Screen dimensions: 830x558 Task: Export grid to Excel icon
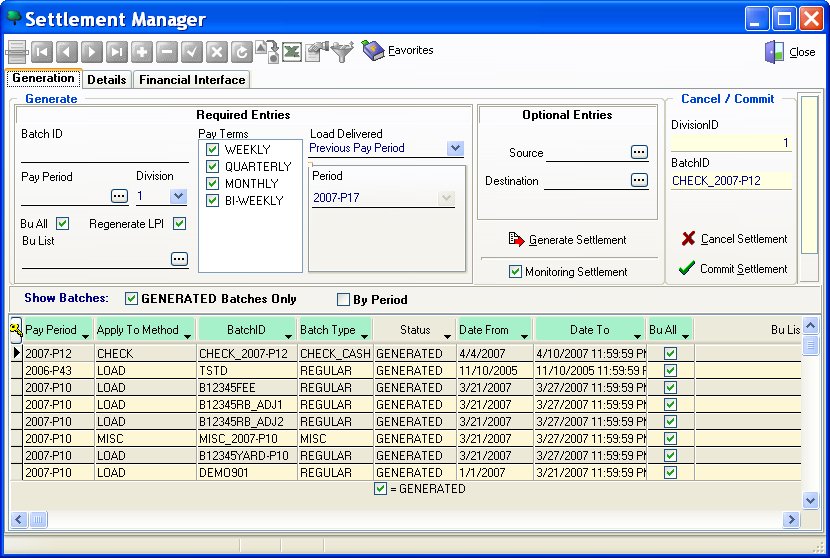pos(292,51)
